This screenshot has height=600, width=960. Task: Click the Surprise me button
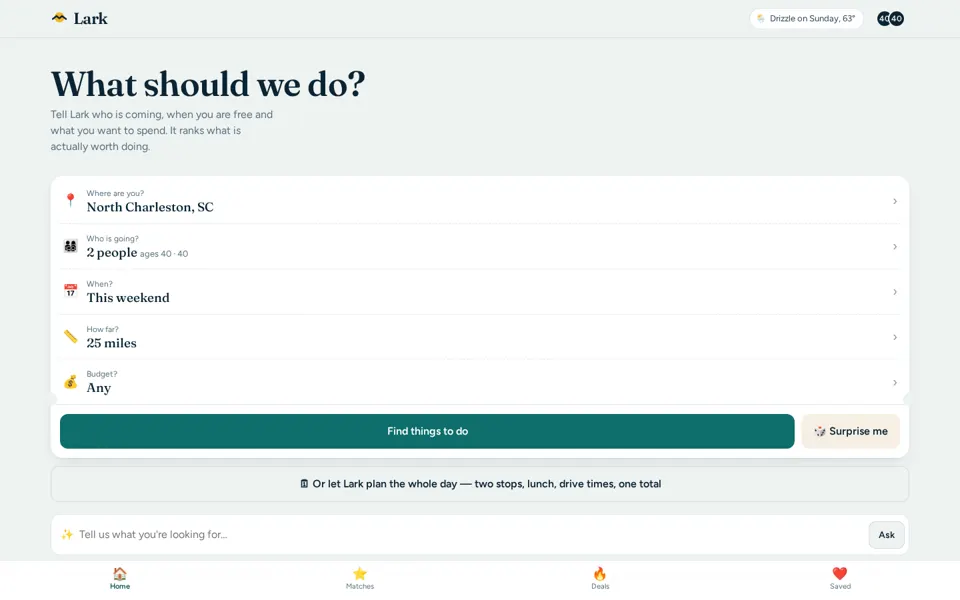click(850, 431)
